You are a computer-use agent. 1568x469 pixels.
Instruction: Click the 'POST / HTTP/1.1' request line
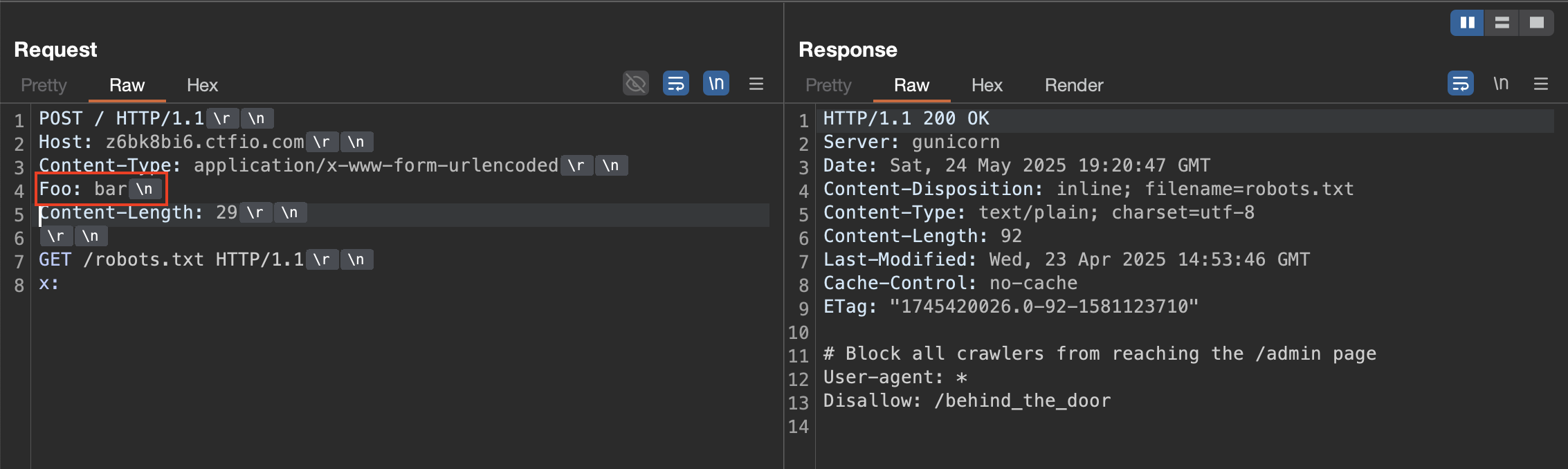(x=122, y=118)
